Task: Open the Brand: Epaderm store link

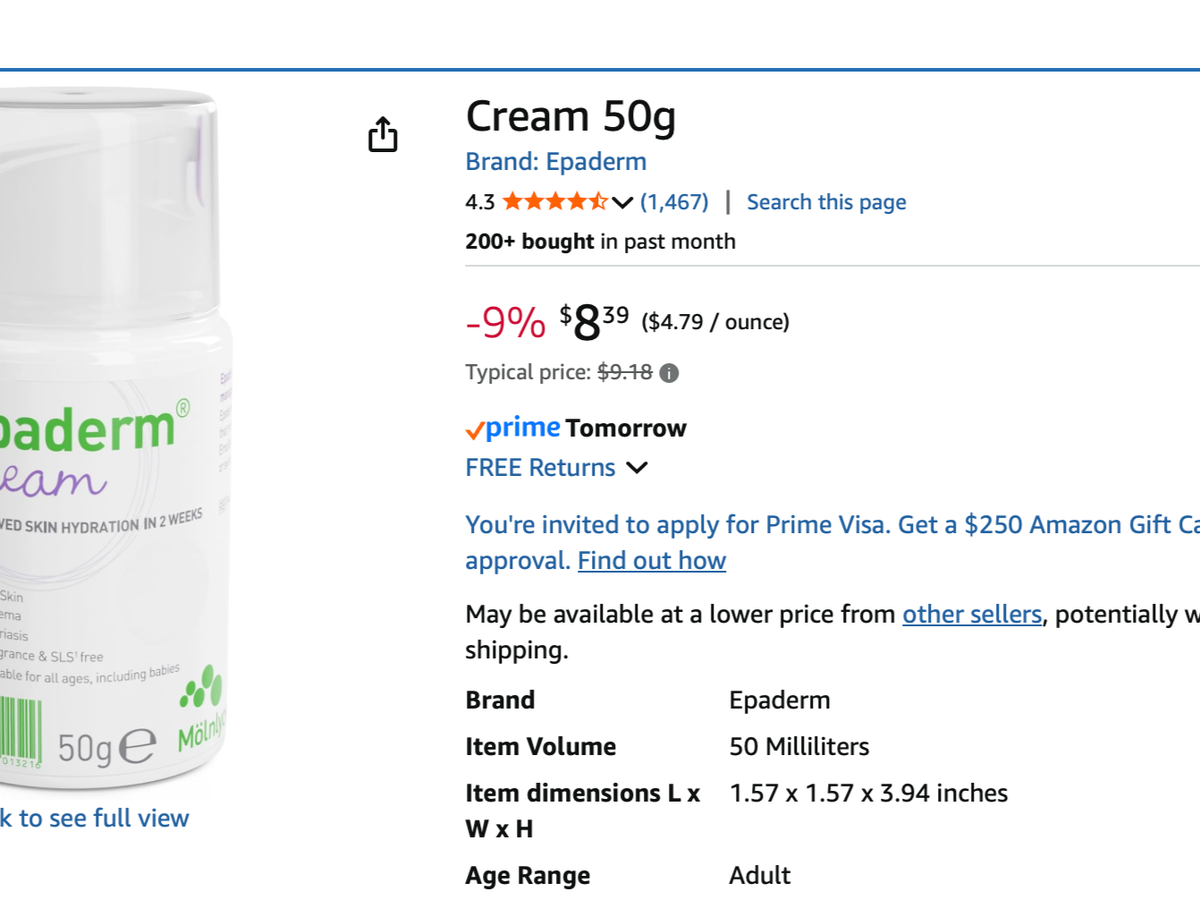Action: [556, 161]
